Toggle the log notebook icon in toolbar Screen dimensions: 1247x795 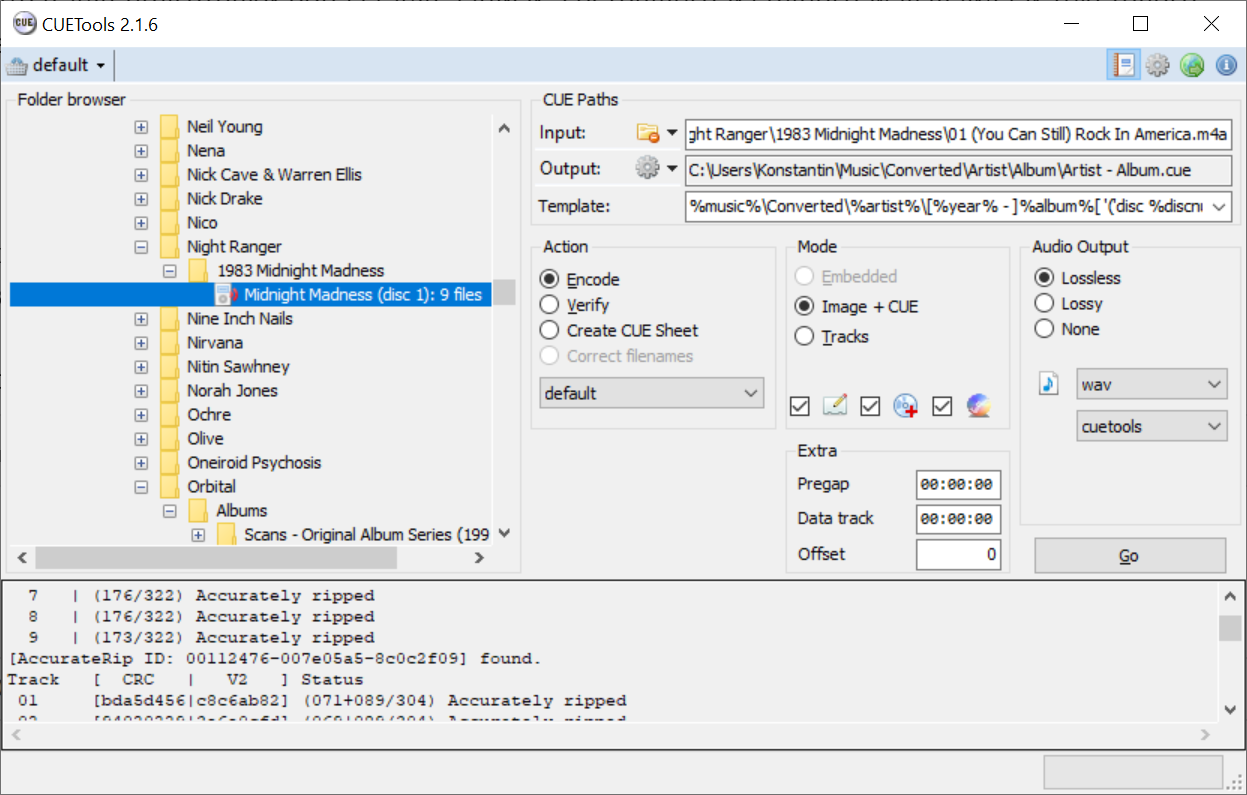coord(1124,65)
